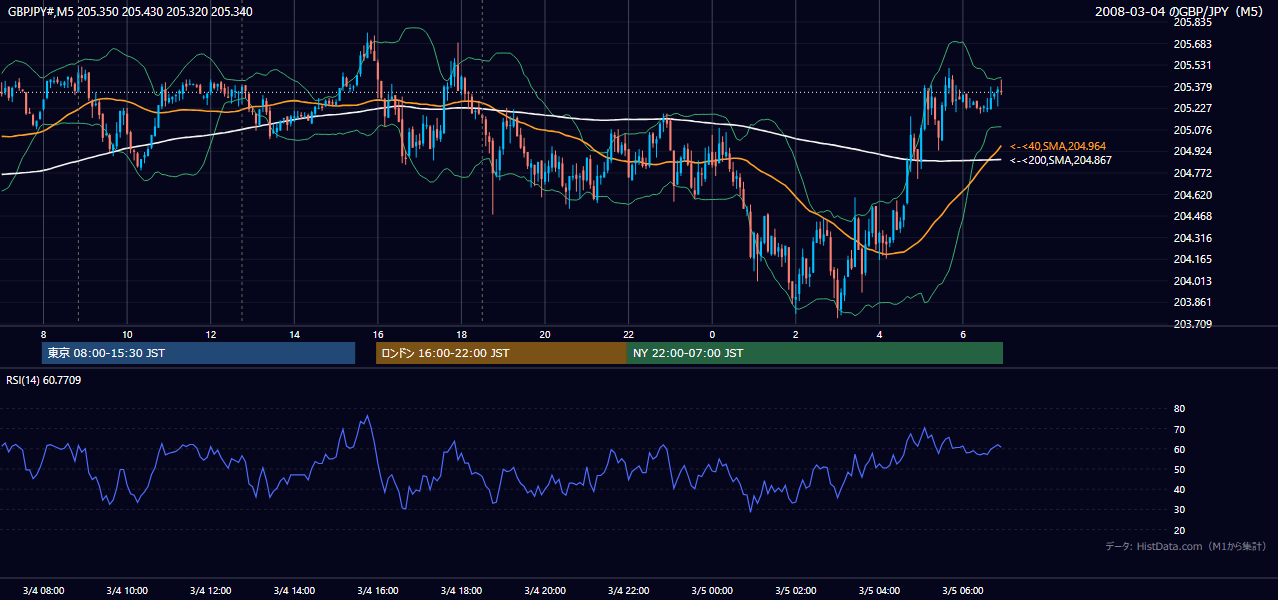Click the 2008-03-04 GBP/JPY (M5) heading
The width and height of the screenshot is (1278, 600).
tap(1181, 11)
